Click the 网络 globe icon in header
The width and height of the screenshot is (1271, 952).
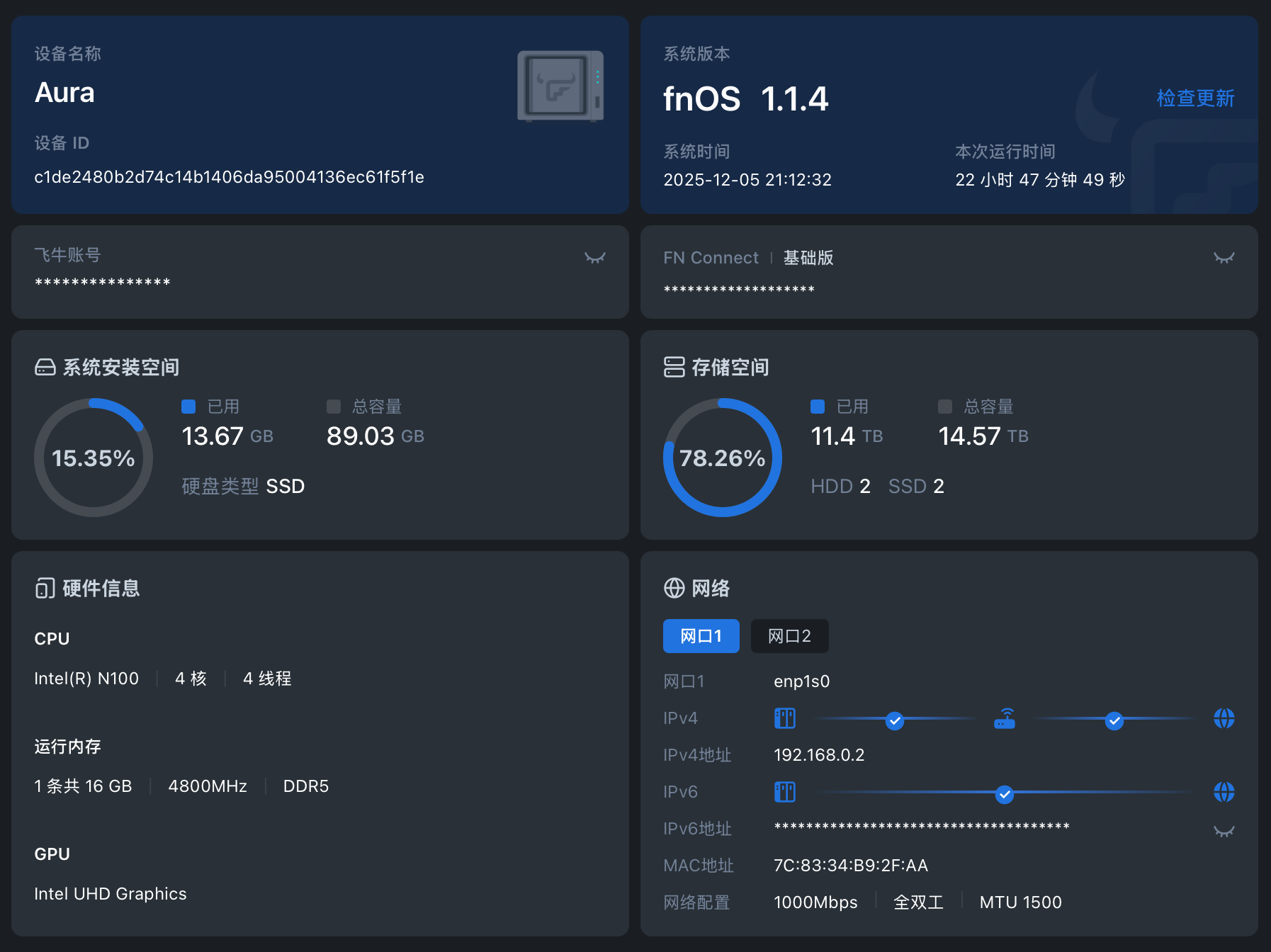674,588
